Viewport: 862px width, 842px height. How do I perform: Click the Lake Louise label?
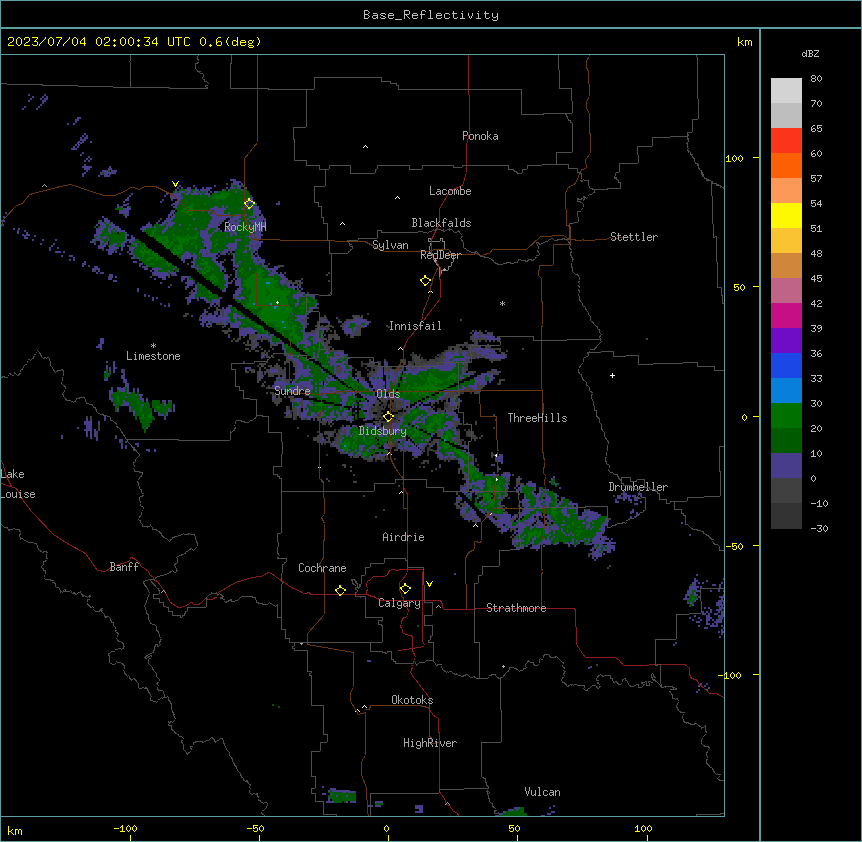pos(18,484)
